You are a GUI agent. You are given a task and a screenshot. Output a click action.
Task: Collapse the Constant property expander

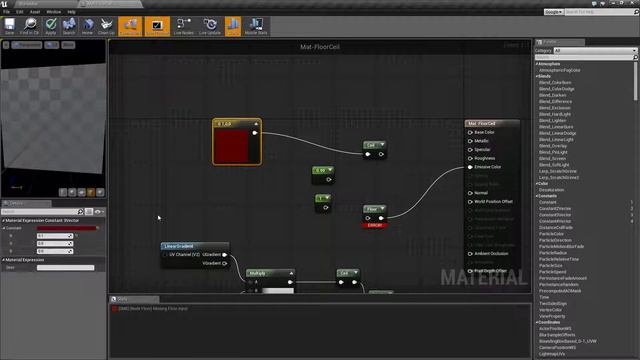click(4, 228)
